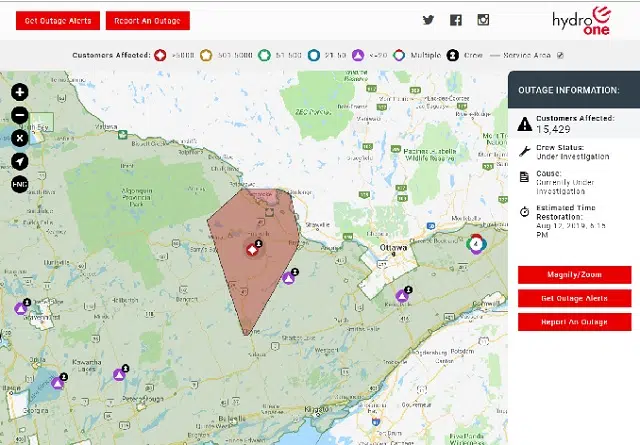Click the green 51-500 customers legend icon
This screenshot has width=640, height=445.
tap(264, 55)
